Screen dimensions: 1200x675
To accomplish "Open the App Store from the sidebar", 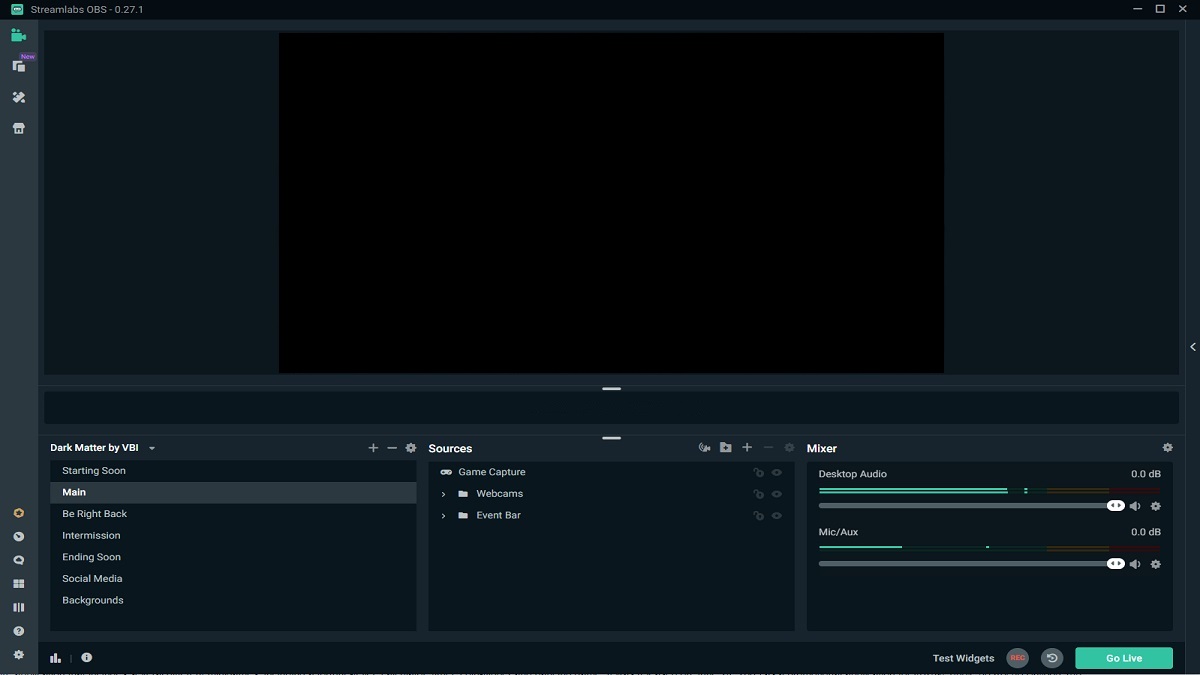I will 18,127.
